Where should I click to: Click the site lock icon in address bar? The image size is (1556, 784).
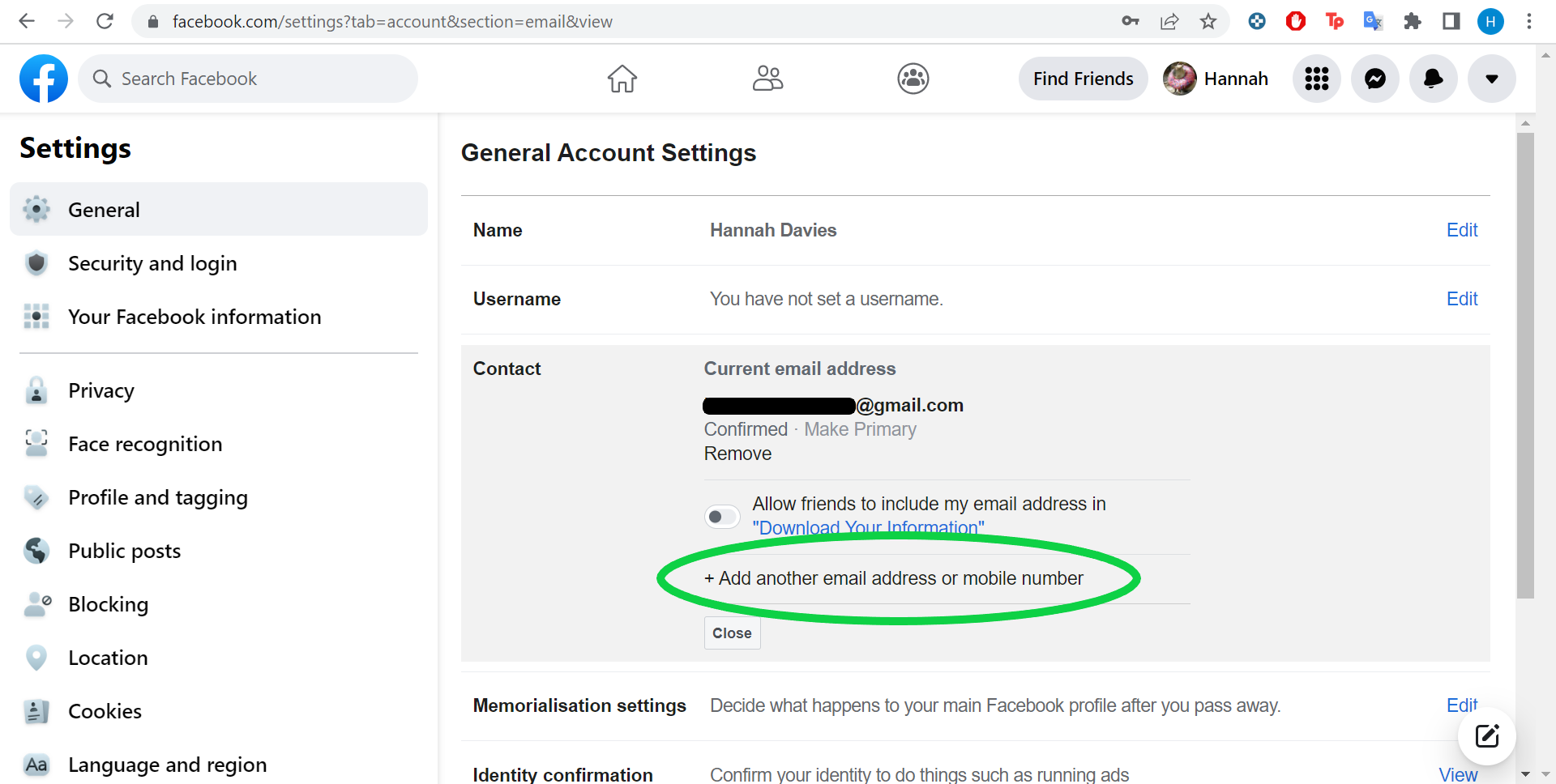(152, 22)
